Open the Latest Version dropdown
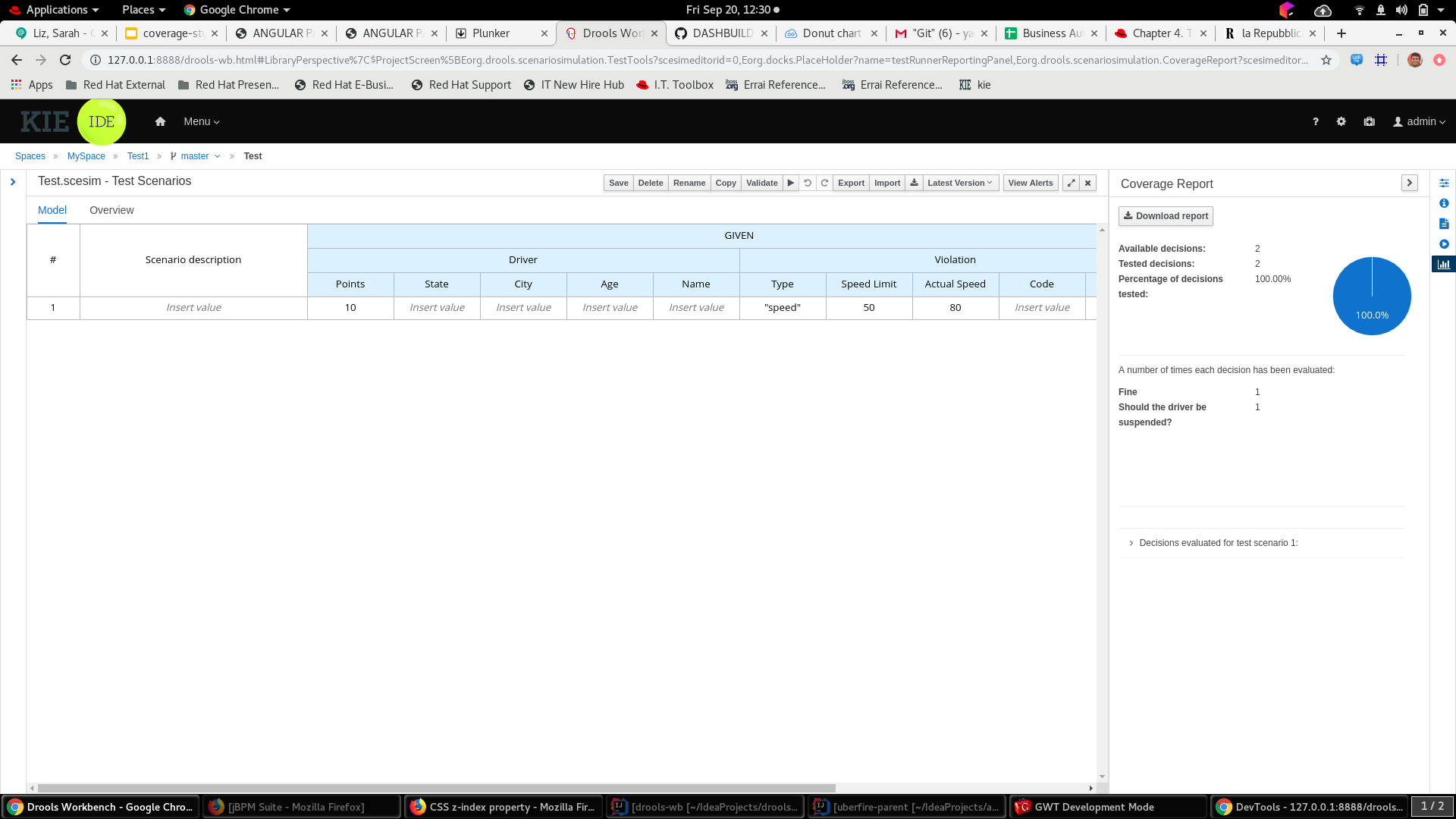The height and width of the screenshot is (819, 1456). [960, 183]
